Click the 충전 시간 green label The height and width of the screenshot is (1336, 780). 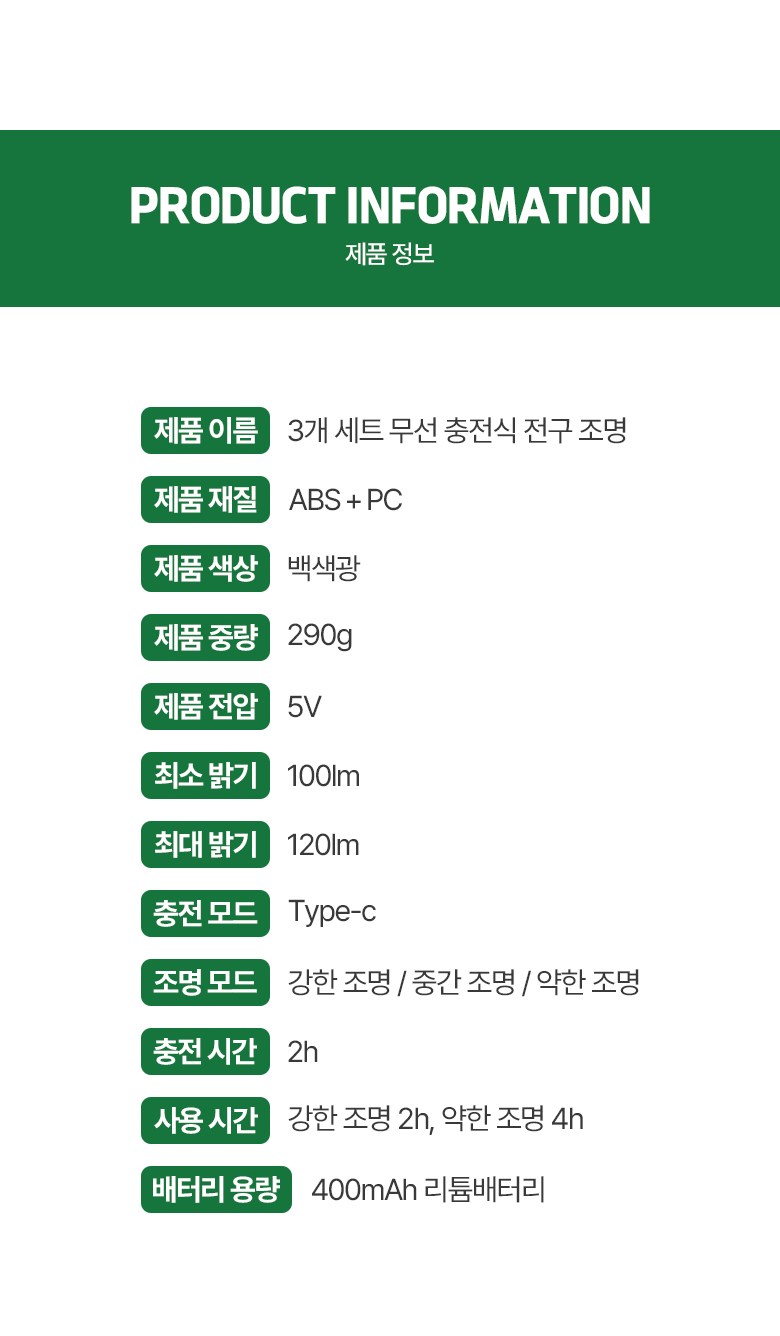click(205, 1052)
